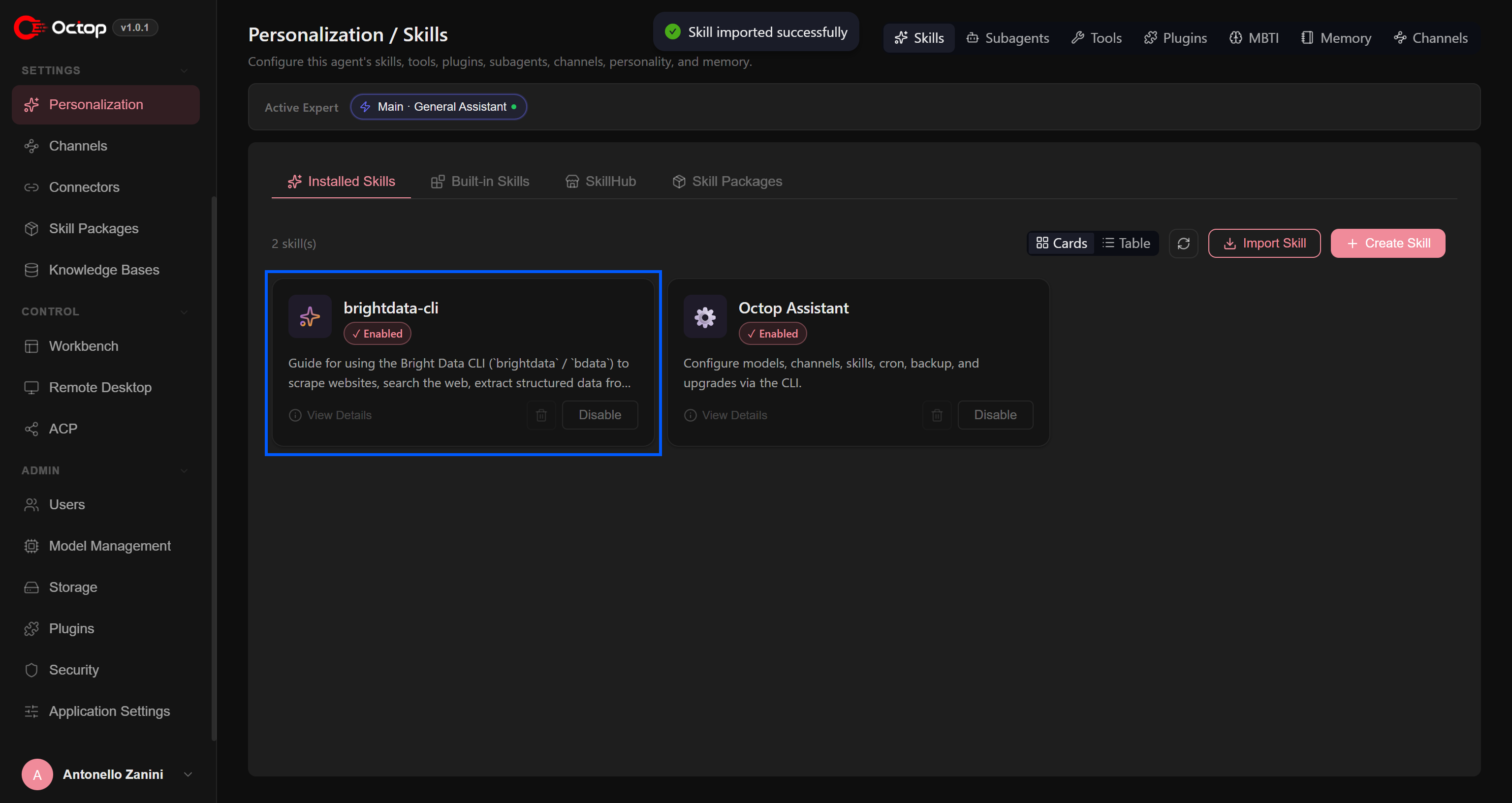
Task: Refresh the installed skills list
Action: [x=1183, y=243]
